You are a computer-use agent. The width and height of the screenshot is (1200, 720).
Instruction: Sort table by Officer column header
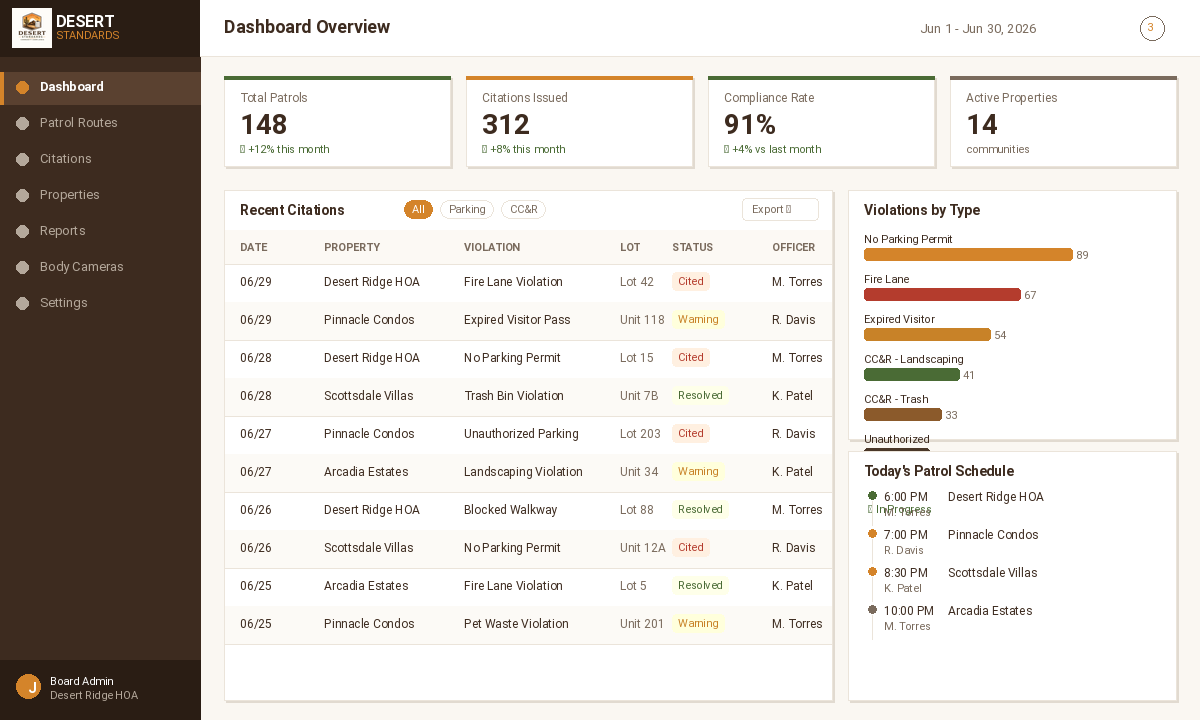click(794, 248)
